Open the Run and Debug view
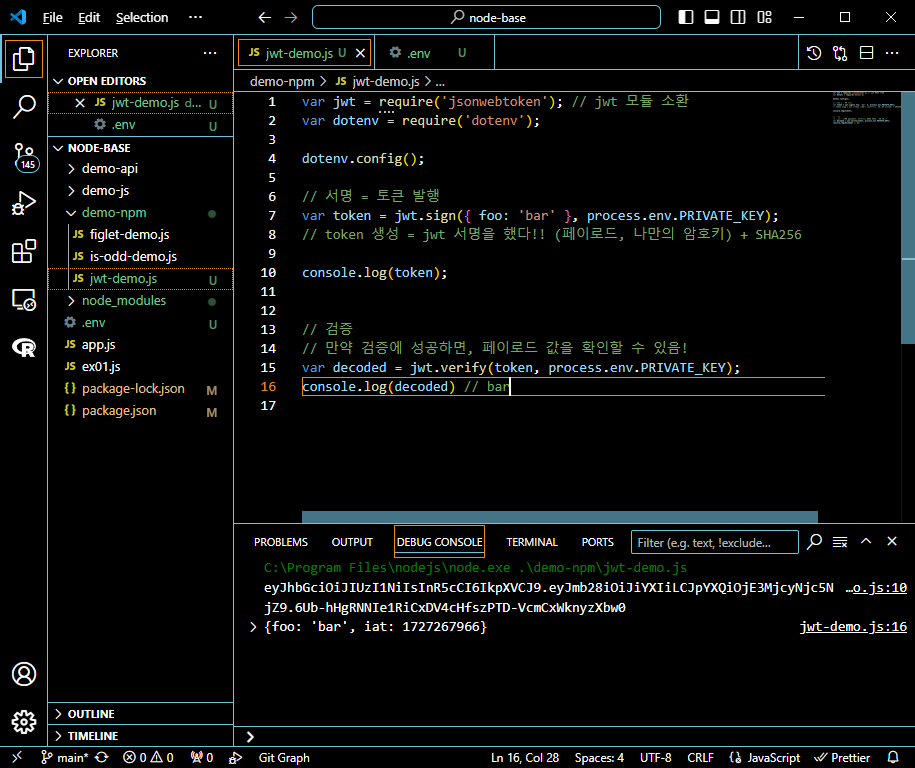 tap(23, 204)
